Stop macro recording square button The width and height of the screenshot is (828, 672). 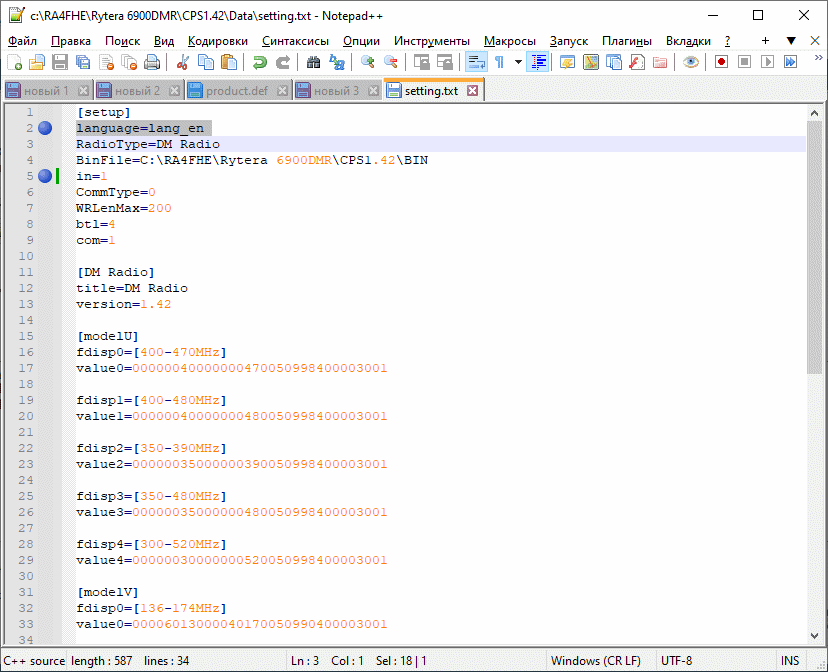(x=745, y=62)
